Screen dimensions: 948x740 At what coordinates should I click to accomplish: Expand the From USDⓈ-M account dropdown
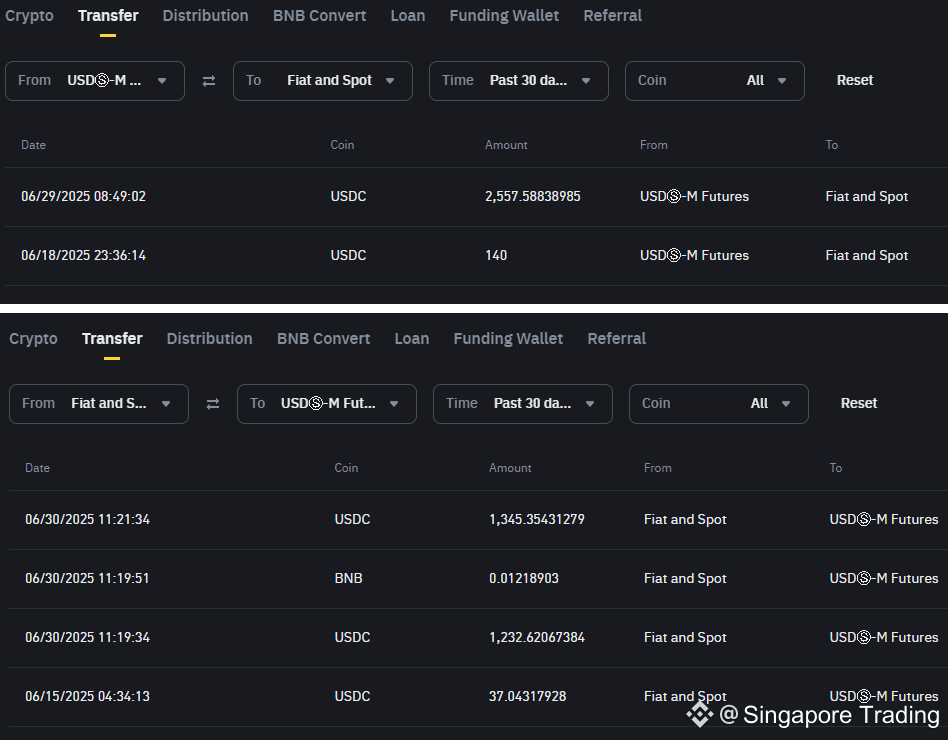(95, 81)
